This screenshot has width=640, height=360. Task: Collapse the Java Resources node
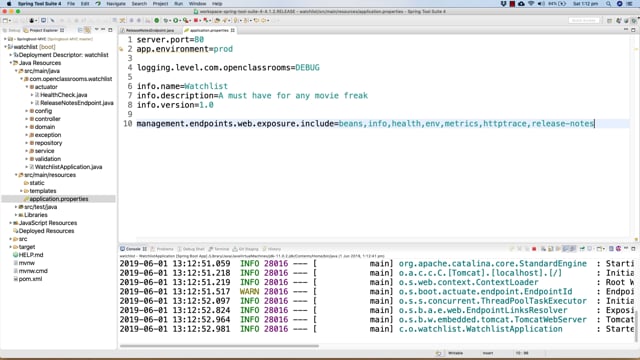tap(11, 63)
